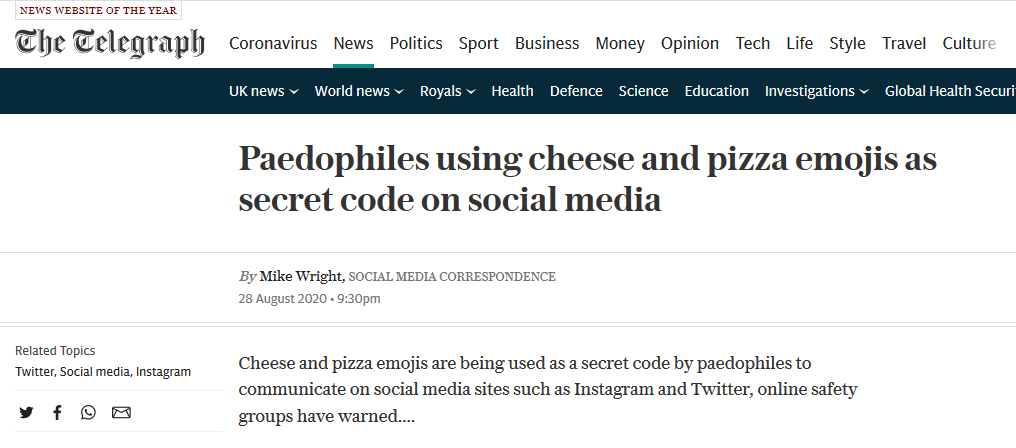Open author Mike Wright's profile

coord(301,276)
